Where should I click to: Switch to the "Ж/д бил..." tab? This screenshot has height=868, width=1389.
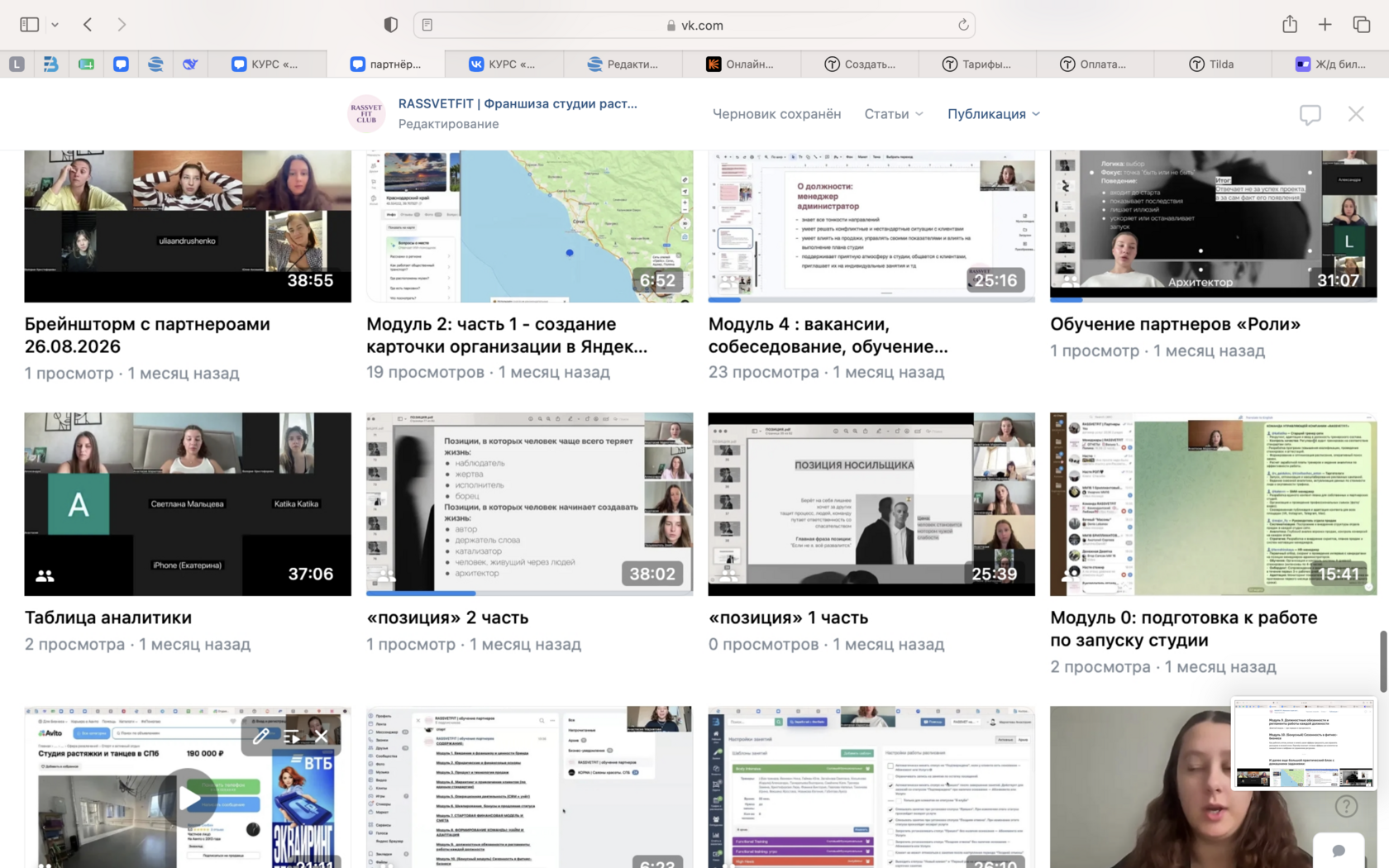[1331, 64]
